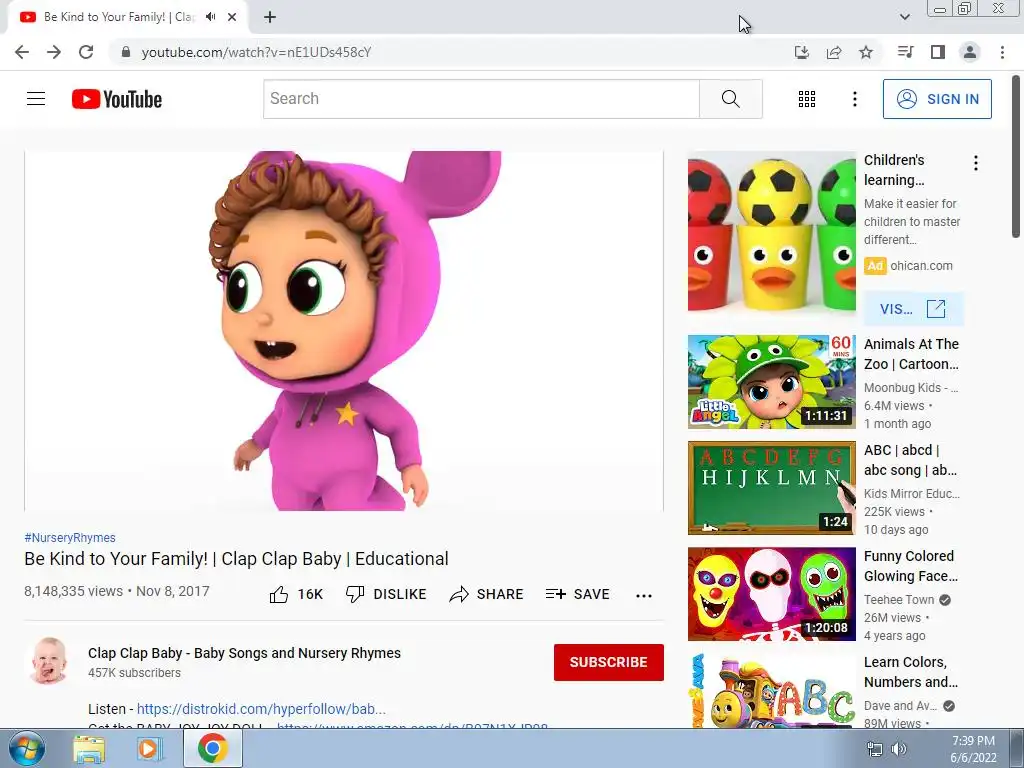Go forward with browser forward arrow
The image size is (1024, 768).
pos(54,52)
